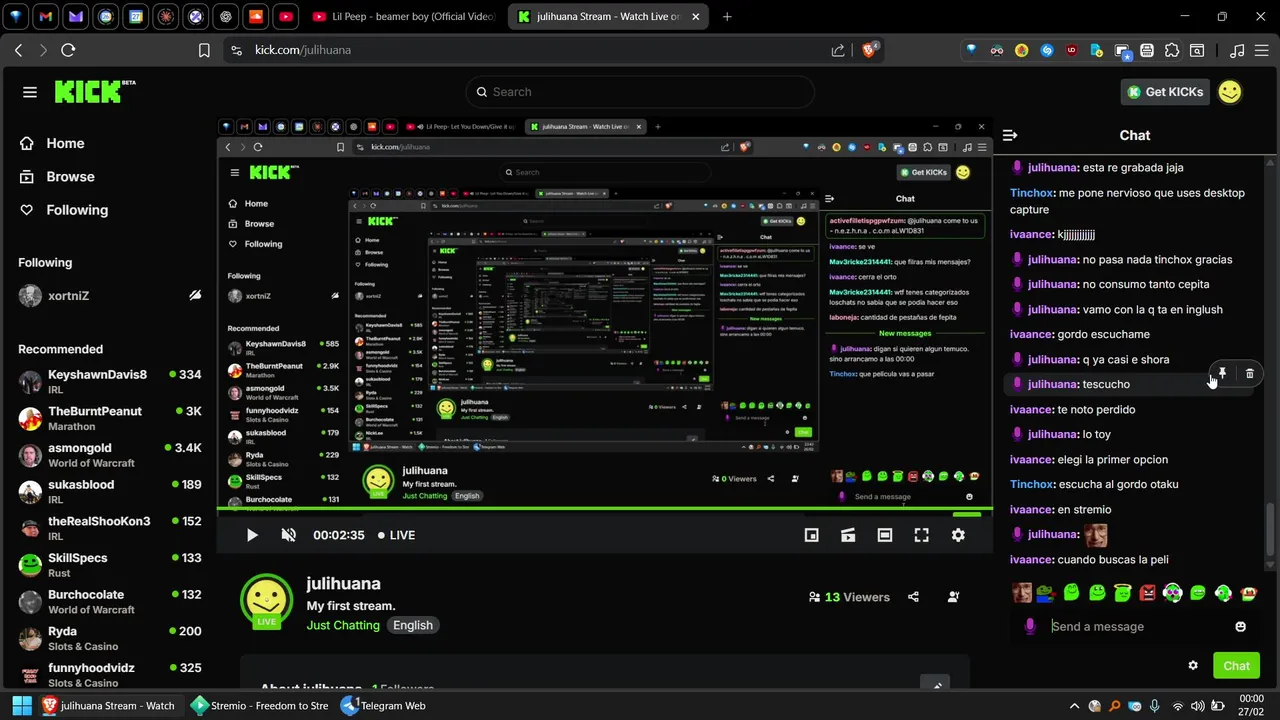The width and height of the screenshot is (1280, 720).
Task: Play the stream video
Action: [x=252, y=535]
